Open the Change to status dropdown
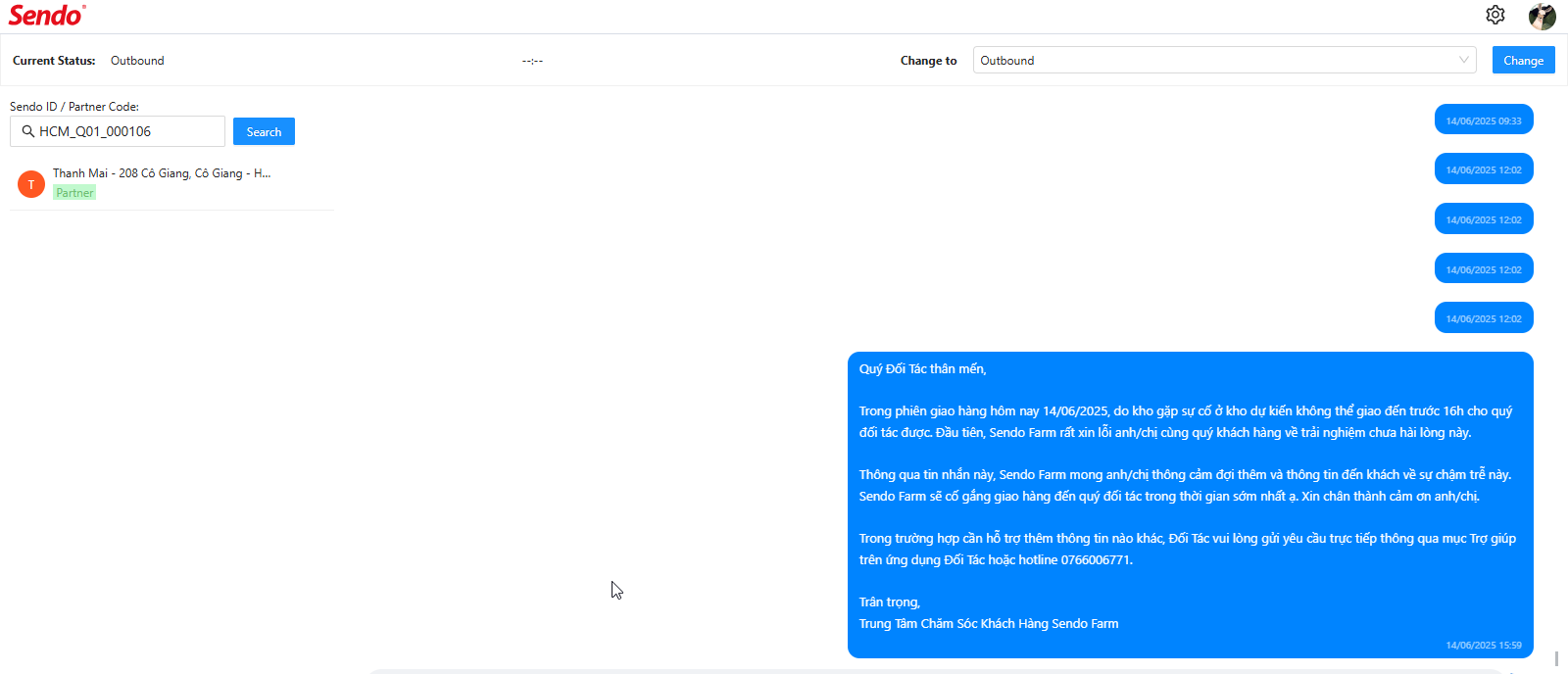This screenshot has width=1568, height=674. pyautogui.click(x=1225, y=60)
